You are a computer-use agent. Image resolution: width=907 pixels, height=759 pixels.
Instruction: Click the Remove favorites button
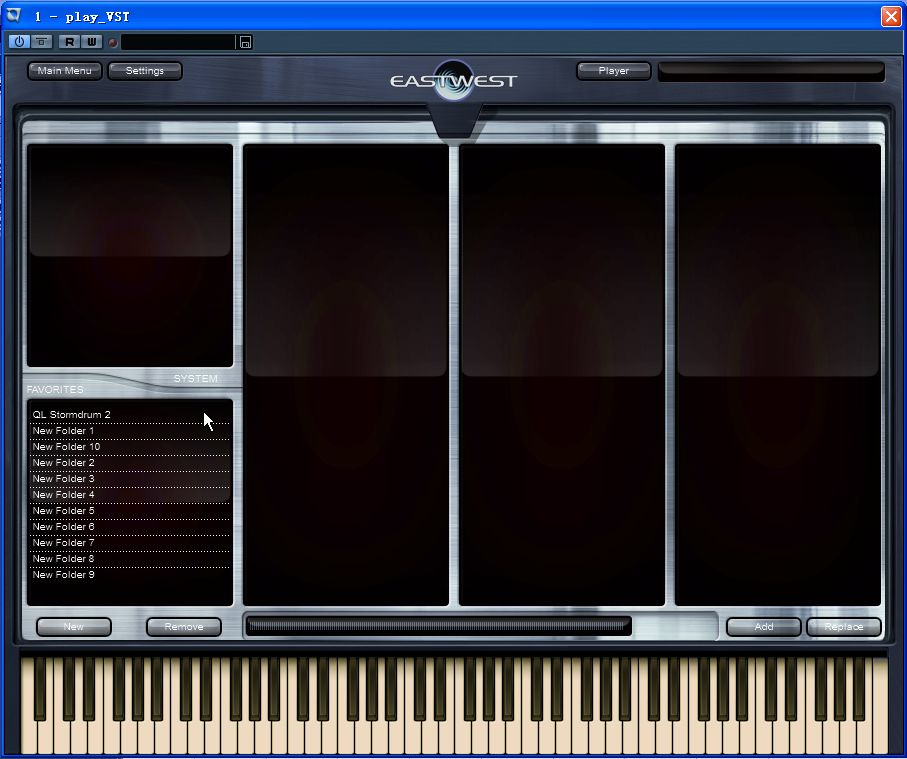[184, 627]
